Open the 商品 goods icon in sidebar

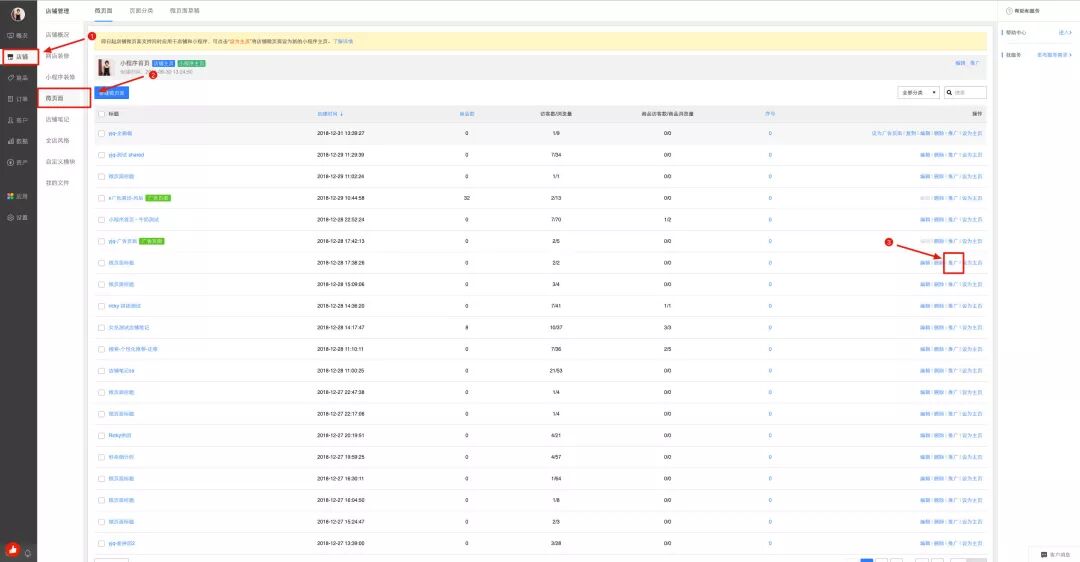click(10, 78)
